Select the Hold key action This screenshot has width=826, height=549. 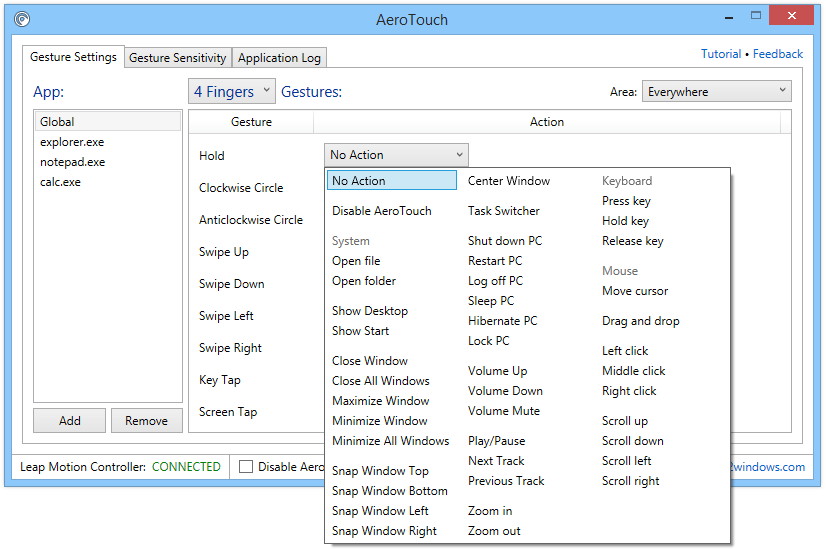(x=625, y=221)
